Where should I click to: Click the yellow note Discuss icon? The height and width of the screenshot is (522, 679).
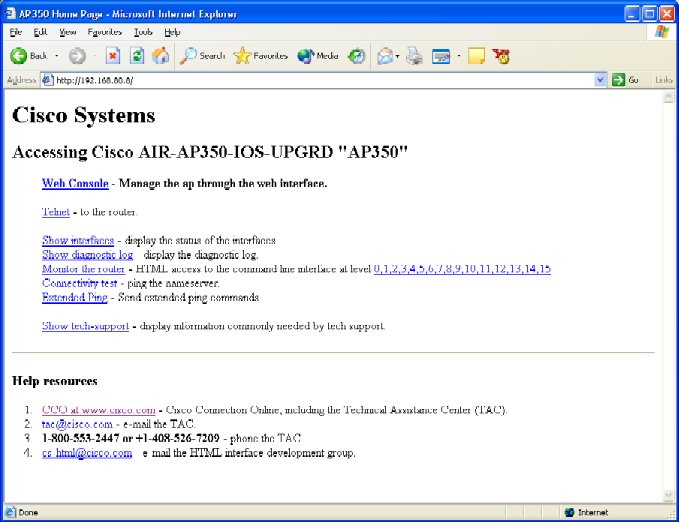476,56
